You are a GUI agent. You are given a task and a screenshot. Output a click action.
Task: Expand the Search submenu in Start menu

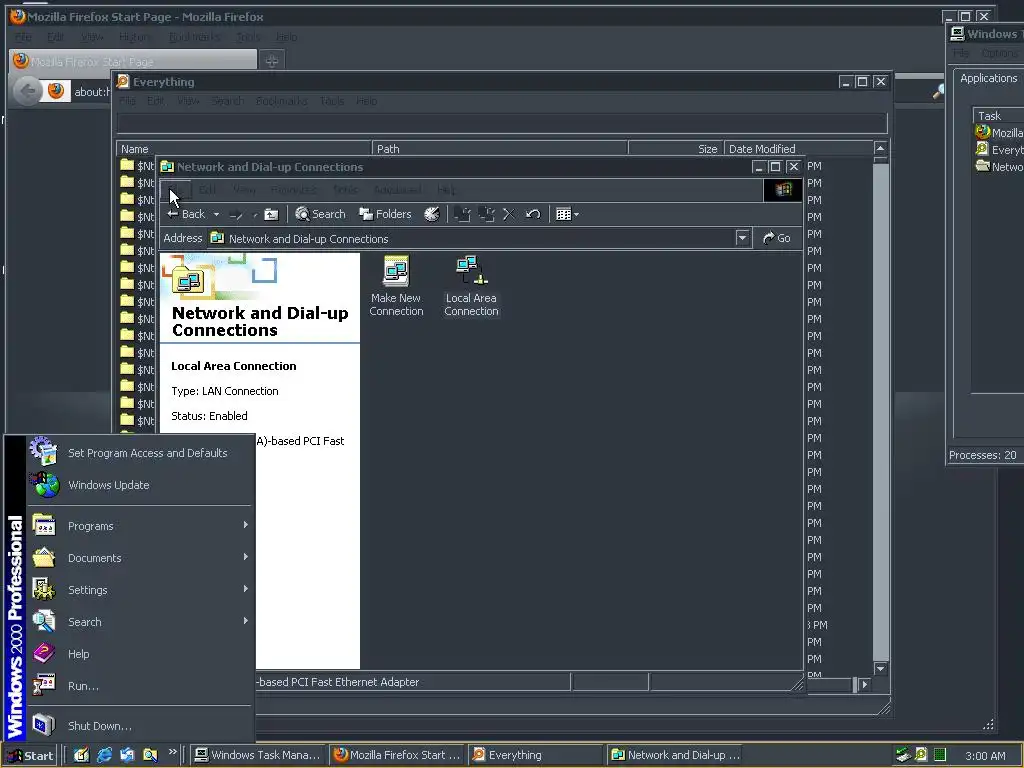(x=139, y=622)
